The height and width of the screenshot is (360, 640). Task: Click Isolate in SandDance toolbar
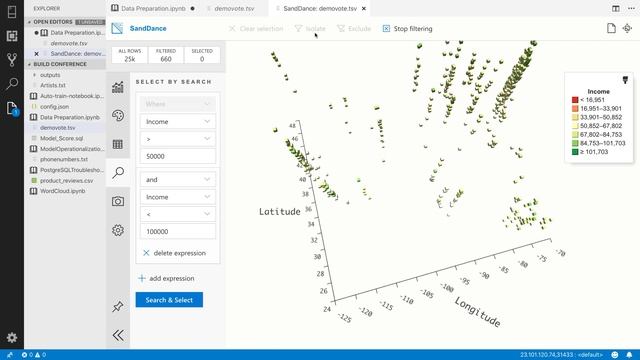click(x=310, y=29)
